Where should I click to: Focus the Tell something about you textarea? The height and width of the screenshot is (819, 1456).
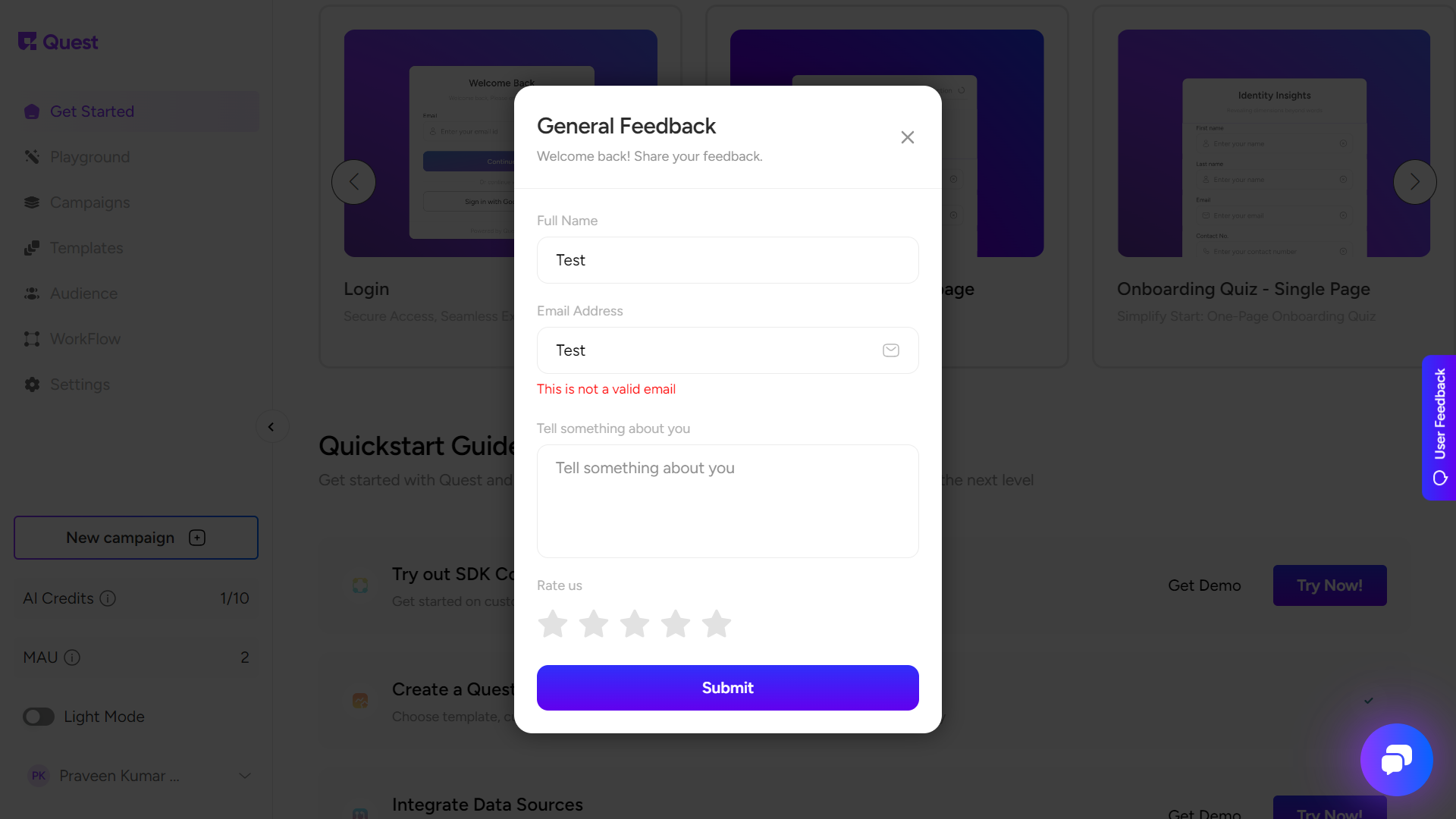(x=728, y=501)
